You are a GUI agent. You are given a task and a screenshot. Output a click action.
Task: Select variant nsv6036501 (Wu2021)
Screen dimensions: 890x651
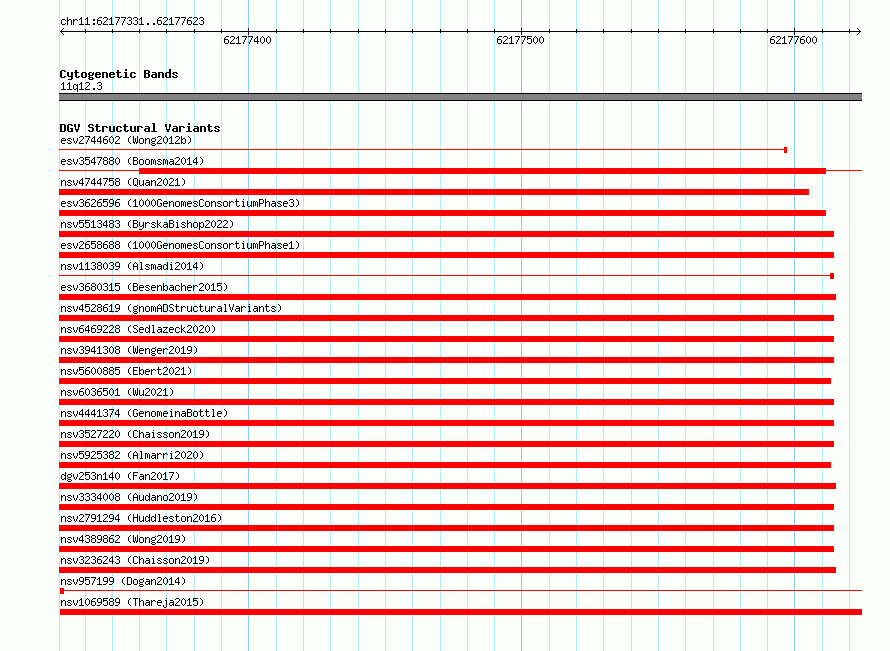pos(117,392)
